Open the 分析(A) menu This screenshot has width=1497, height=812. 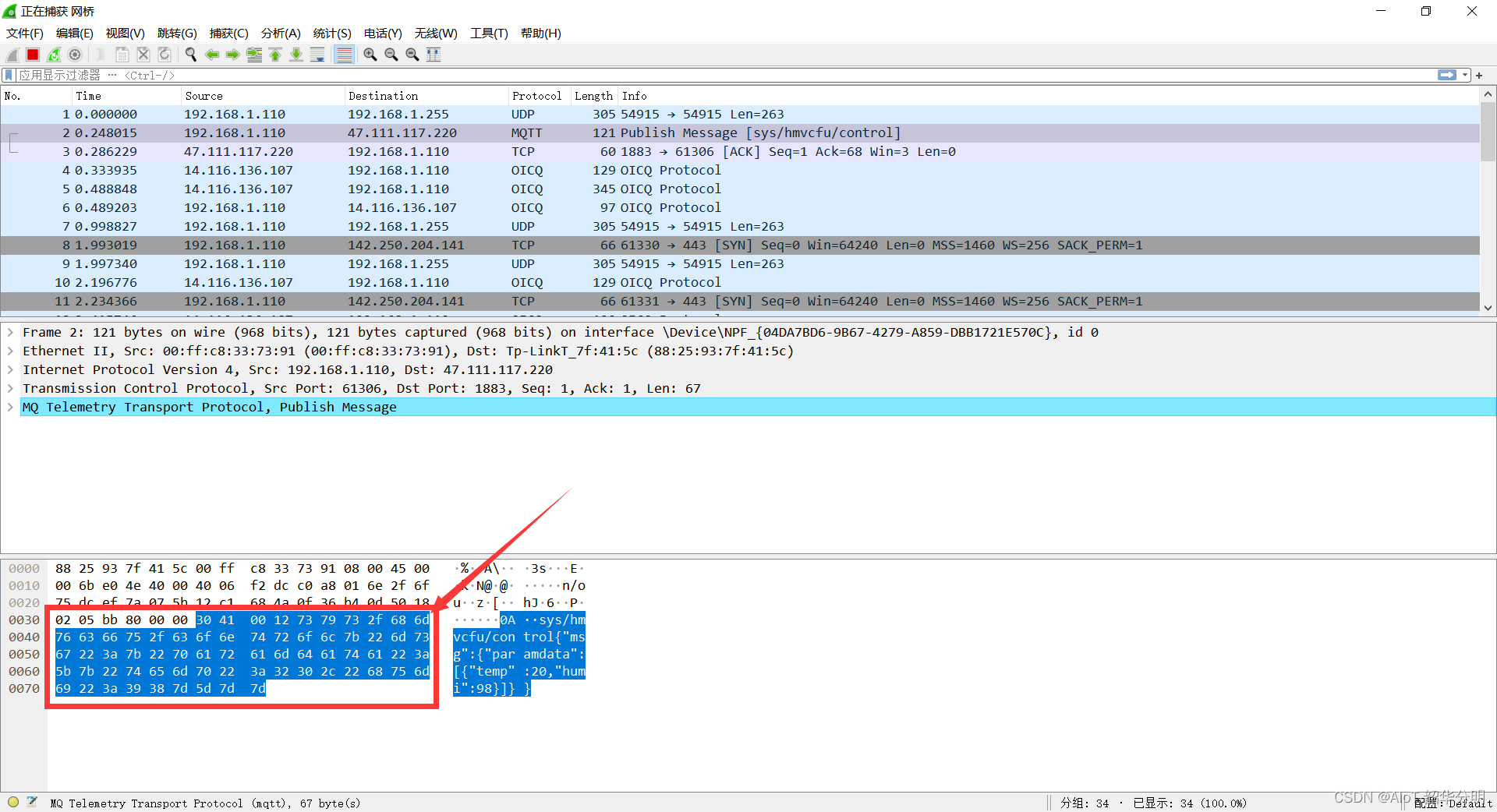click(280, 34)
